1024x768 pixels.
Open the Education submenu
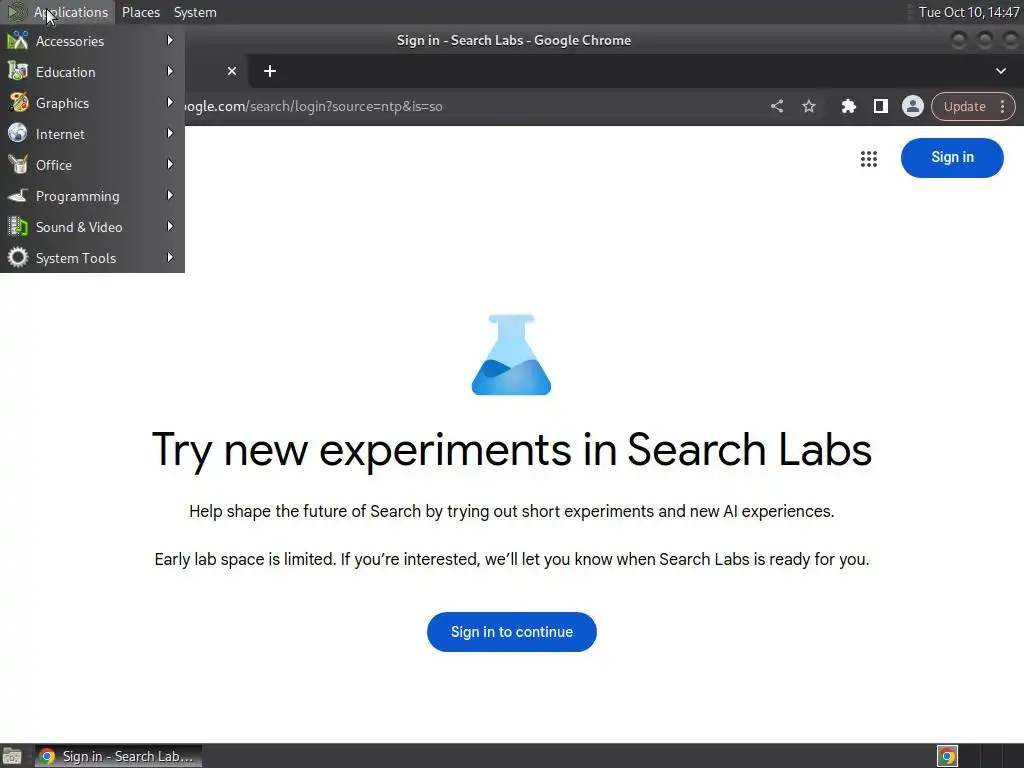point(92,72)
